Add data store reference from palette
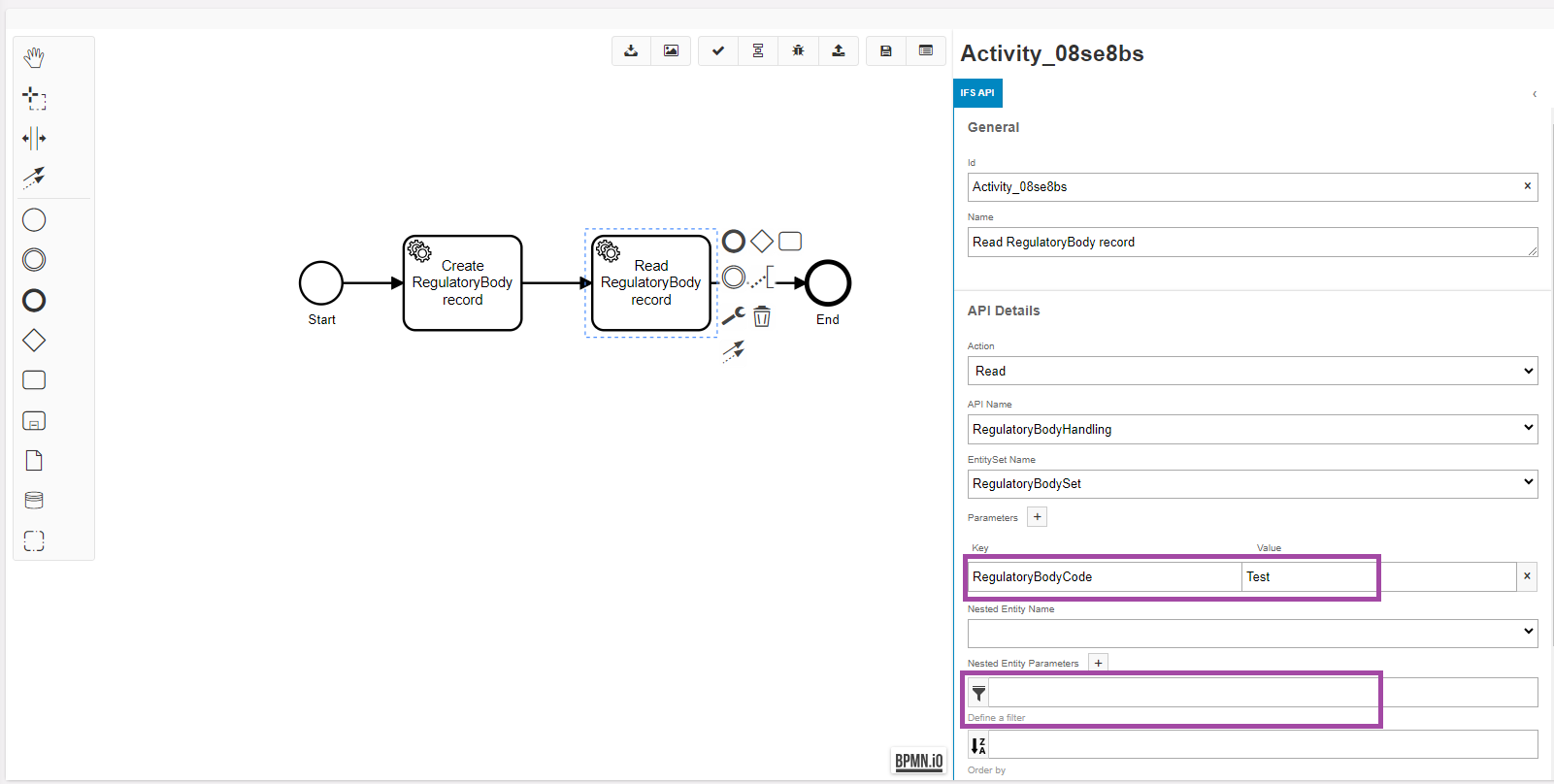Viewport: 1554px width, 784px height. click(34, 501)
